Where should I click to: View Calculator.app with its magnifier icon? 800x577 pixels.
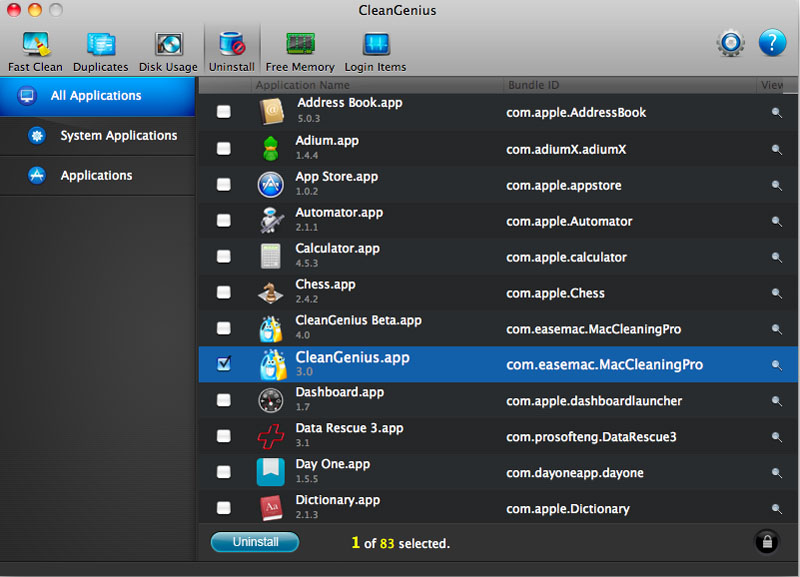click(777, 257)
